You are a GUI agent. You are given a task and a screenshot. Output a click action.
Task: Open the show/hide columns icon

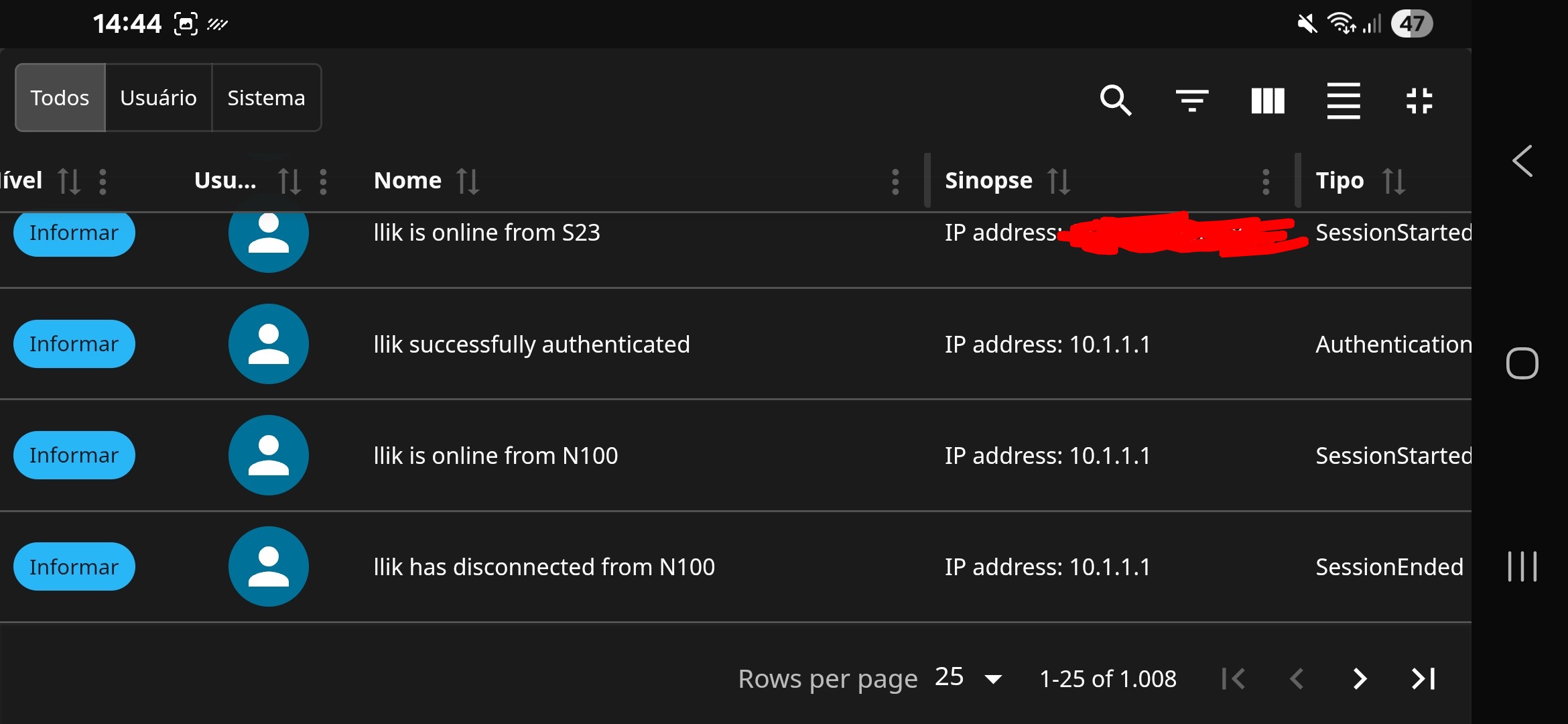click(1268, 101)
